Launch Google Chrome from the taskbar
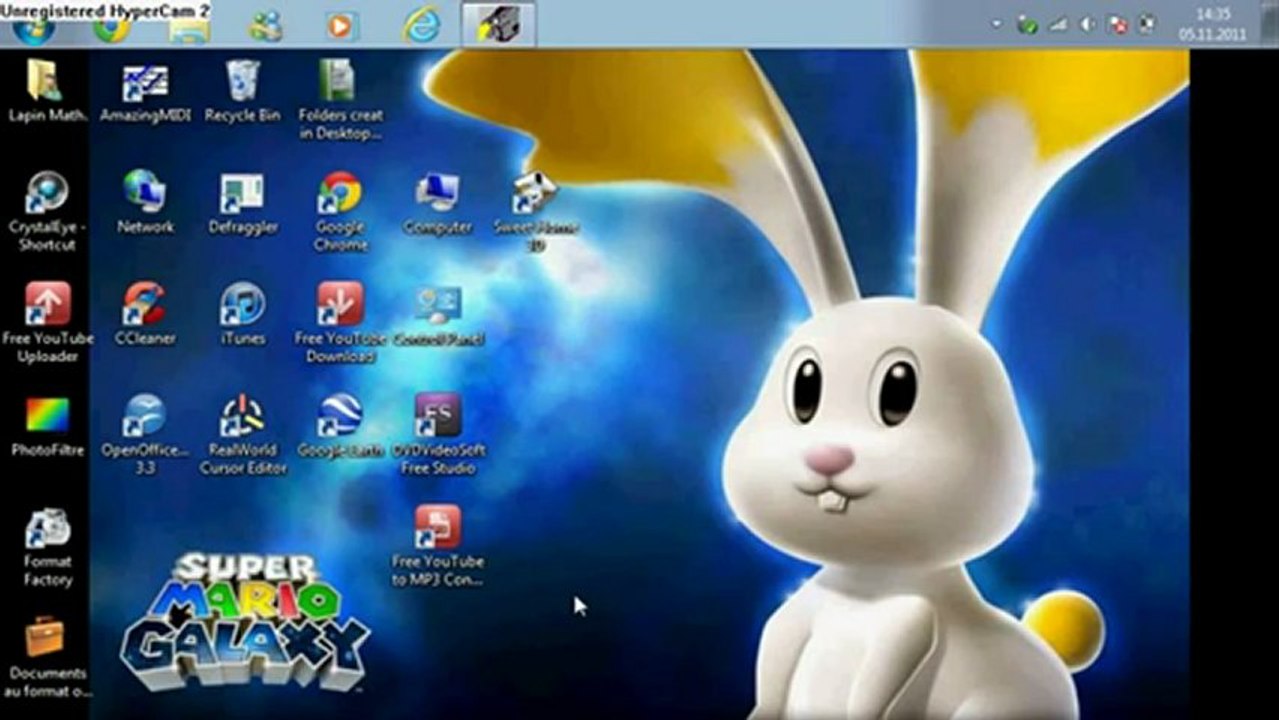The height and width of the screenshot is (720, 1279). pyautogui.click(x=111, y=30)
